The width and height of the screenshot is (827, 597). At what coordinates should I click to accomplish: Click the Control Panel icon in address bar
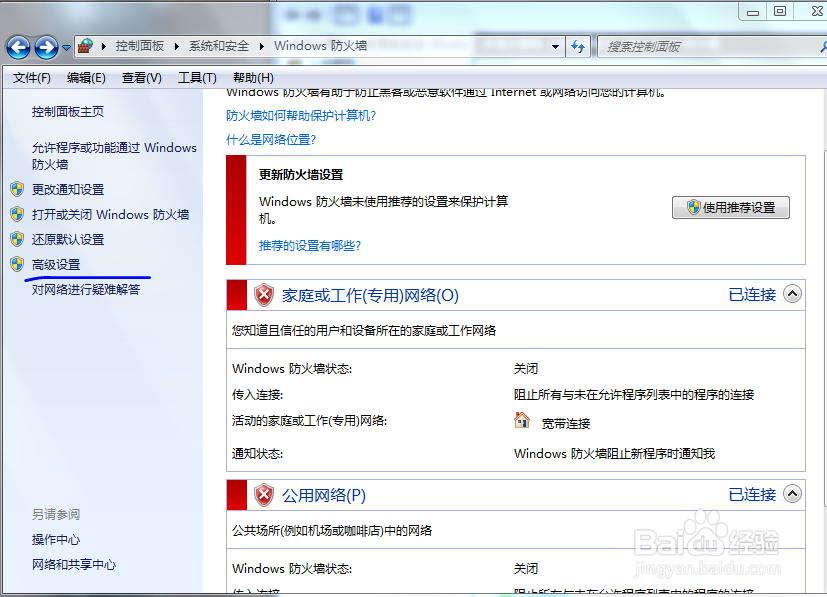click(x=85, y=46)
